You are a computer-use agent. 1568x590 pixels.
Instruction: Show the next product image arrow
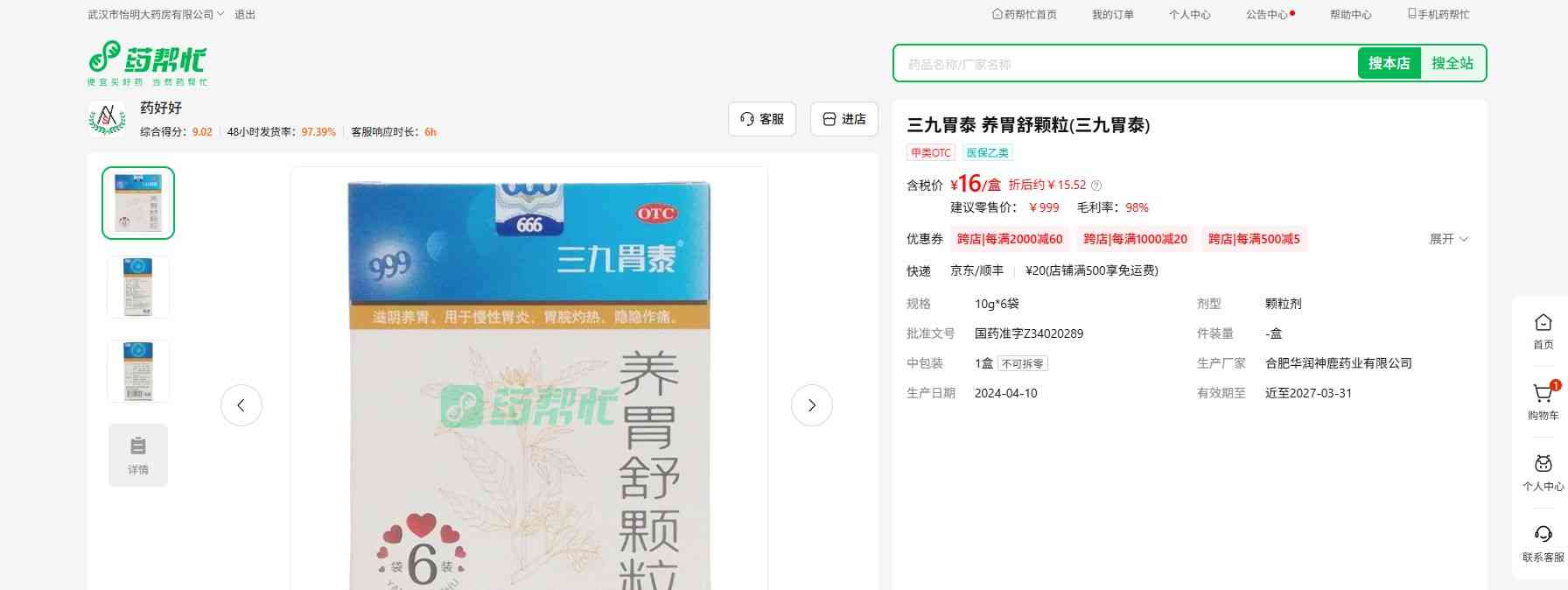coord(811,405)
